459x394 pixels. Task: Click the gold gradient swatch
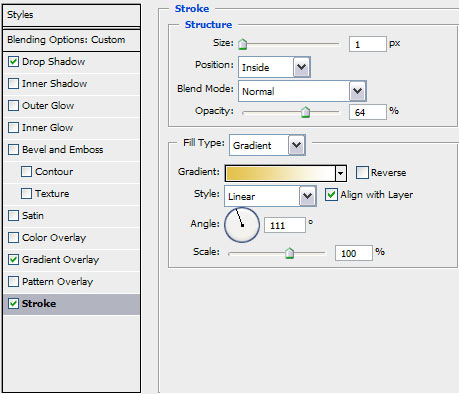tap(280, 173)
